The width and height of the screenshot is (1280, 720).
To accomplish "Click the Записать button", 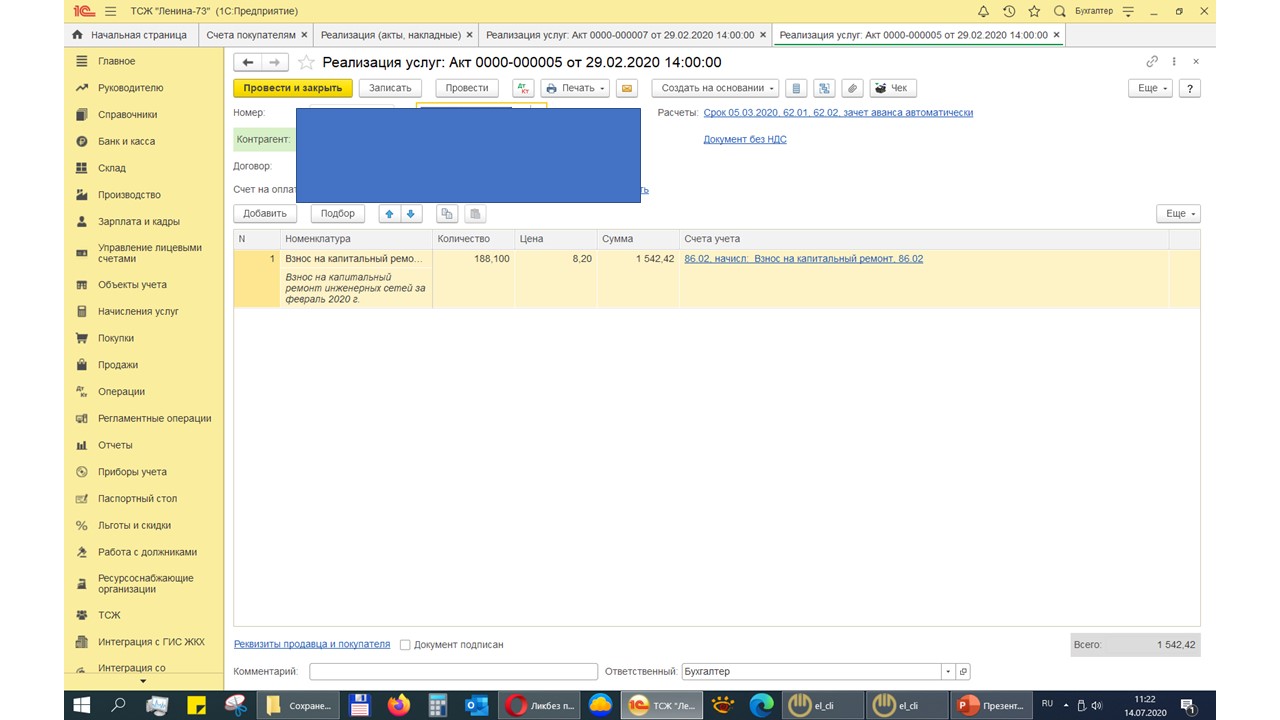I will click(x=390, y=88).
